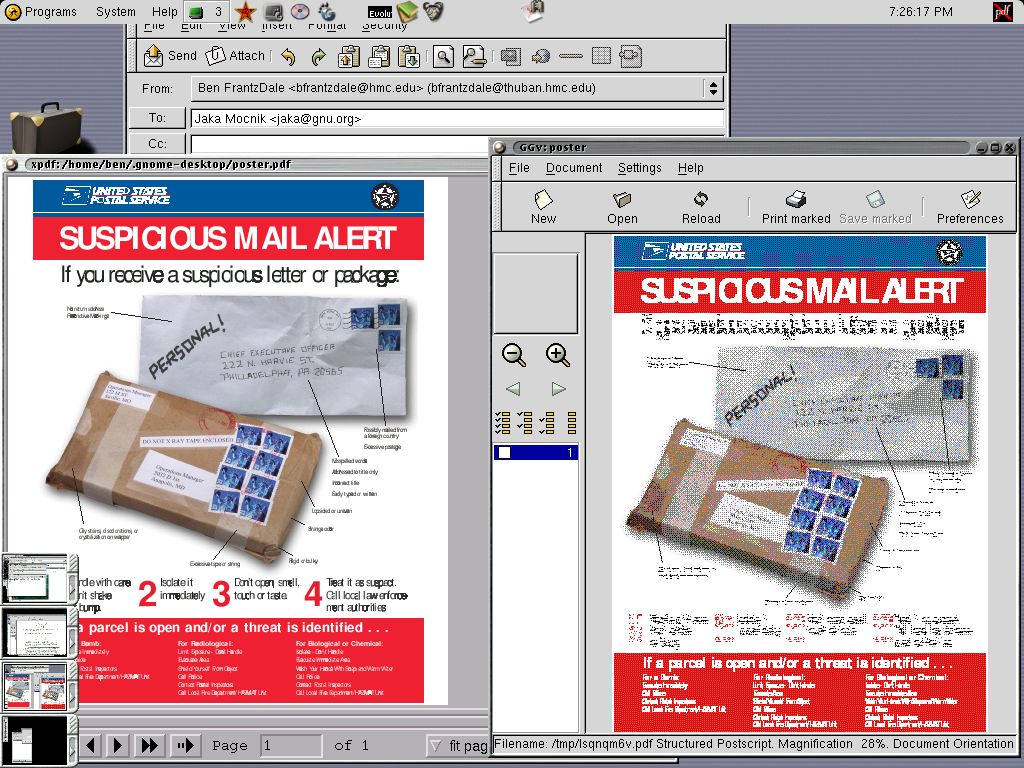1024x768 pixels.
Task: Click the copy clipboard icon in composer
Action: tap(379, 57)
